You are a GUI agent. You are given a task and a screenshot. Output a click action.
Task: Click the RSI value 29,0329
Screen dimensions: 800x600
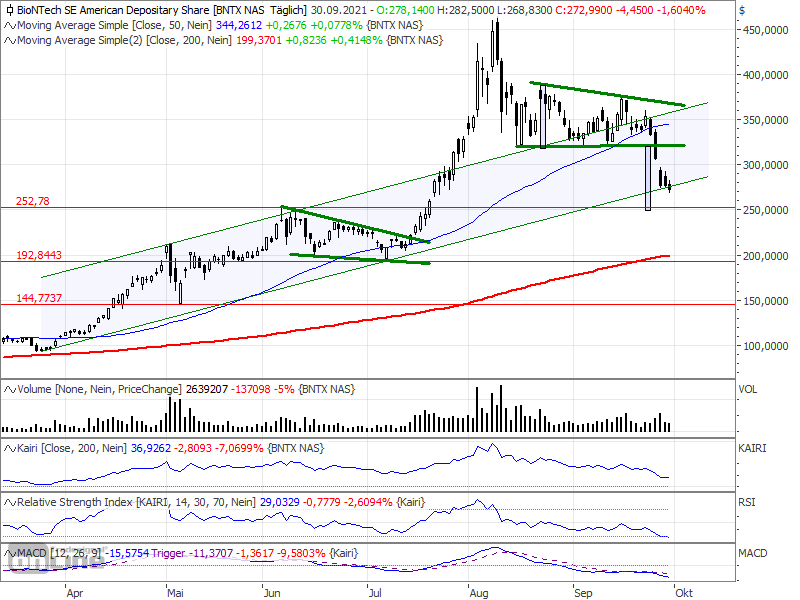click(x=280, y=503)
